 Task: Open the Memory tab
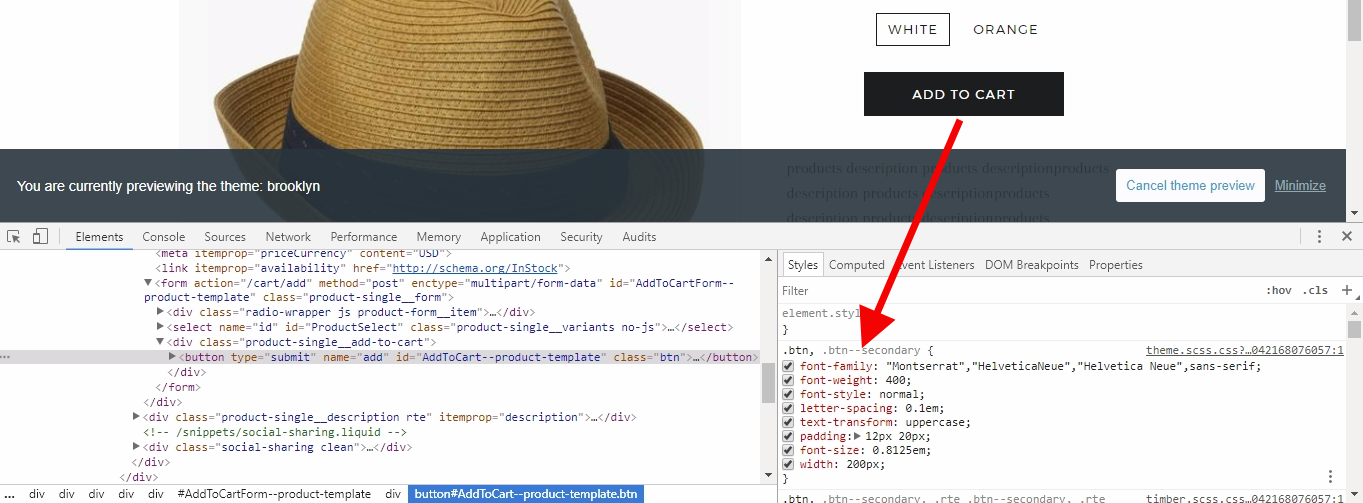click(x=439, y=237)
